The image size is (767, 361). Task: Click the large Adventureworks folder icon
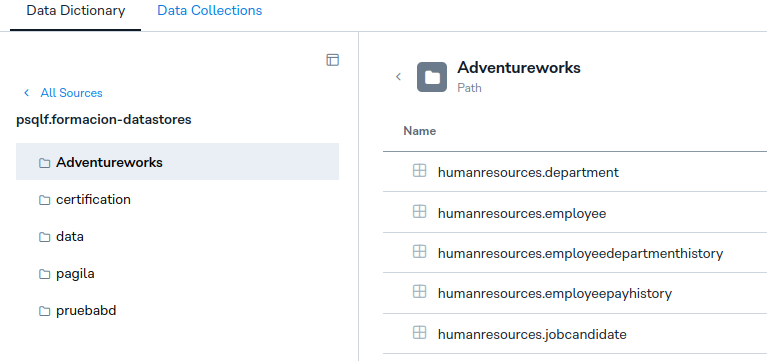[x=432, y=77]
